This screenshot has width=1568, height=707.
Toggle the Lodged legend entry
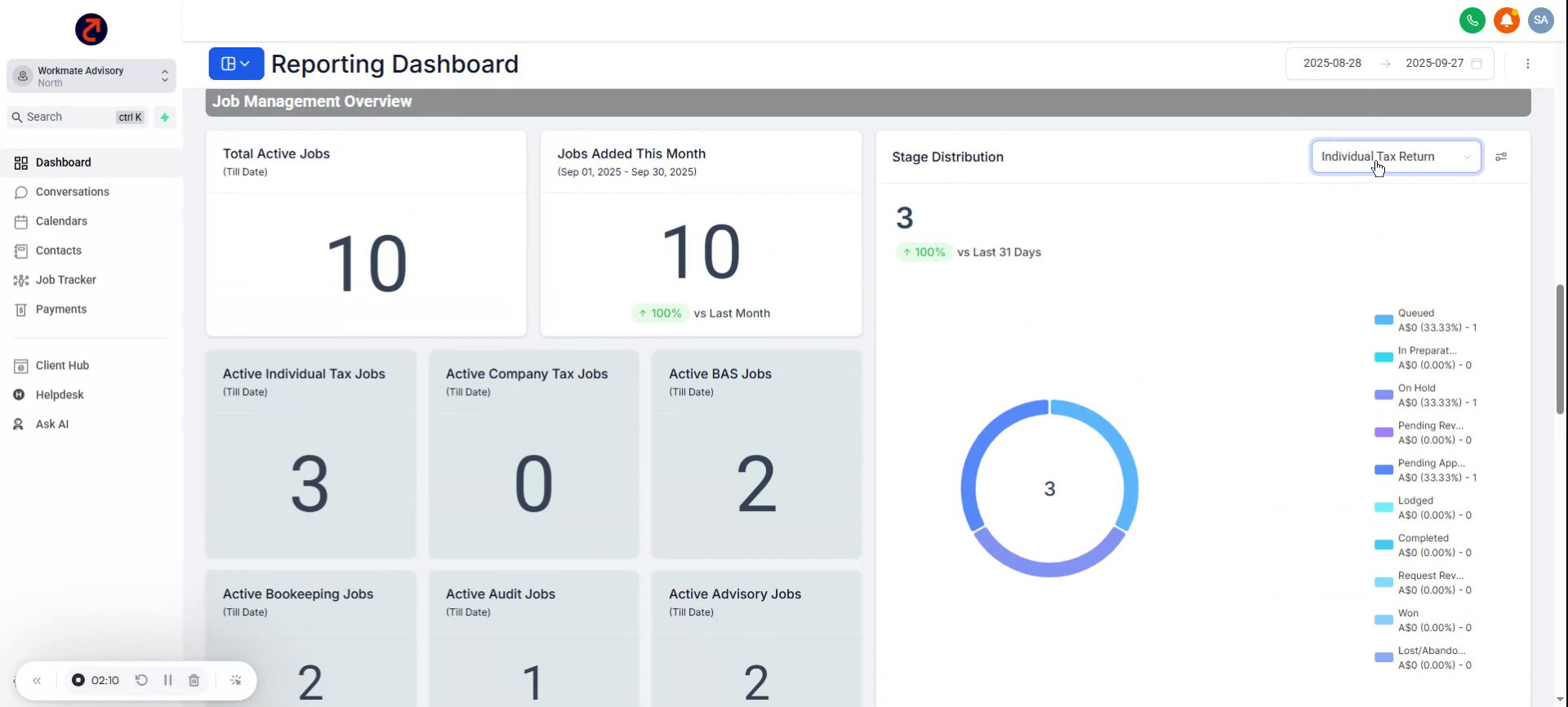click(1425, 508)
